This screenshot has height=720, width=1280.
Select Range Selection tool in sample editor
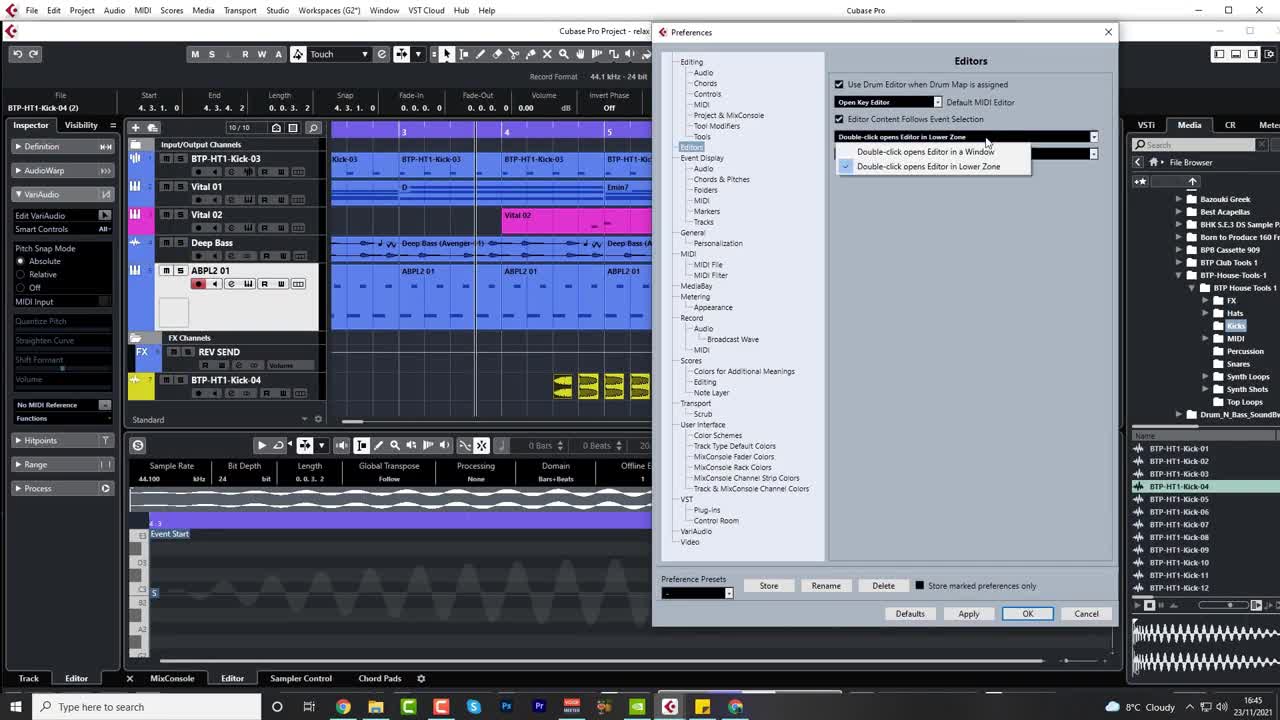(x=362, y=445)
